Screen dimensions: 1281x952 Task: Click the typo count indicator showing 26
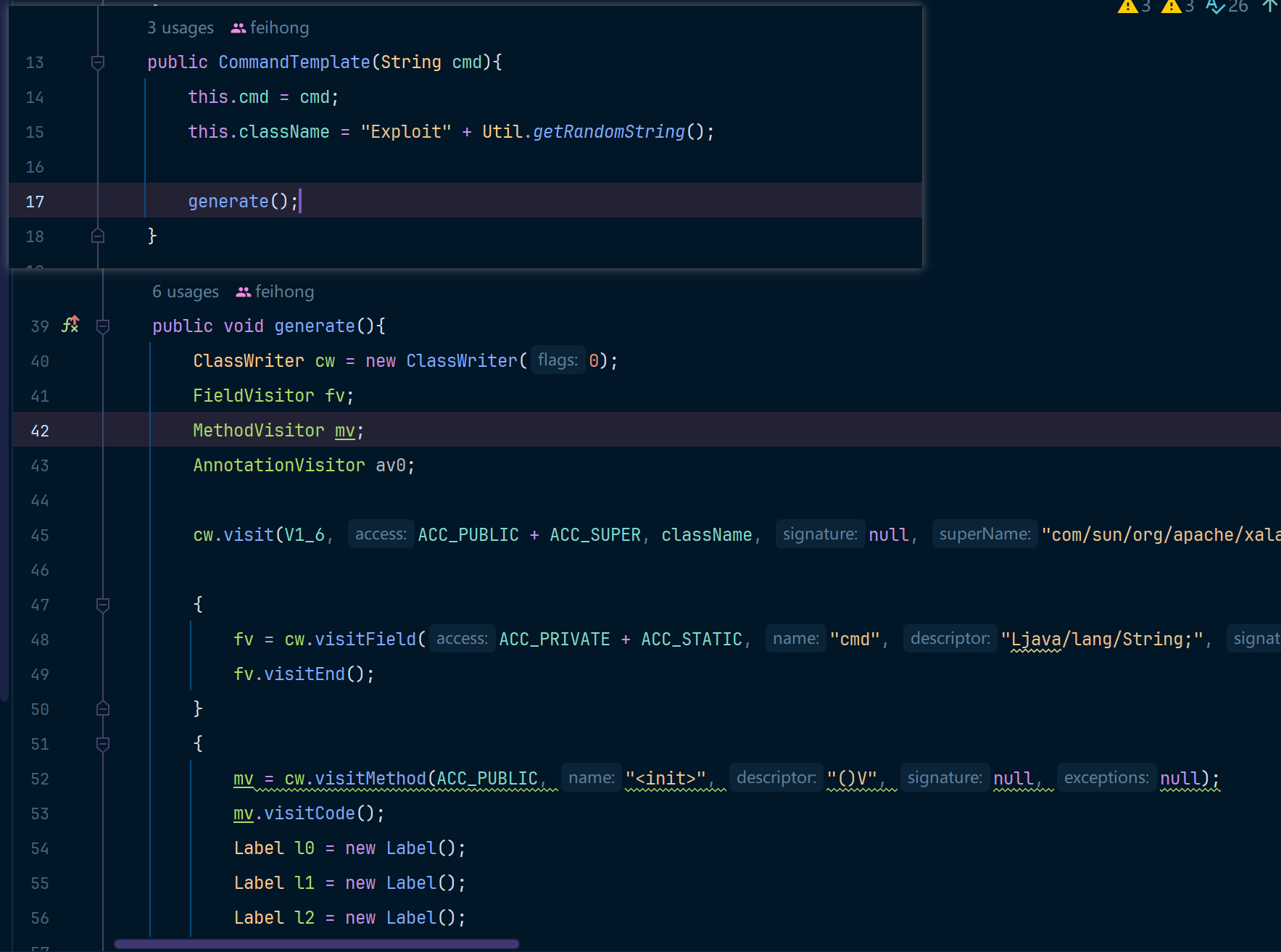pos(1227,7)
